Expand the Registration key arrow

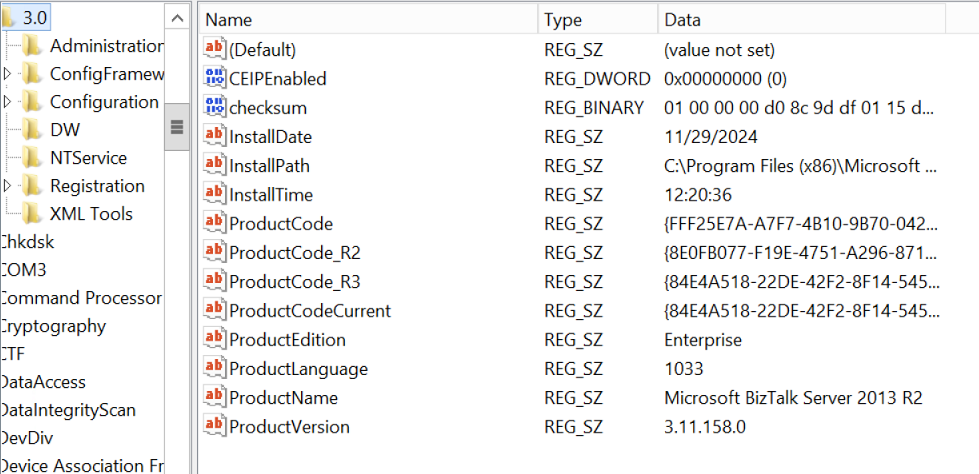(x=7, y=186)
